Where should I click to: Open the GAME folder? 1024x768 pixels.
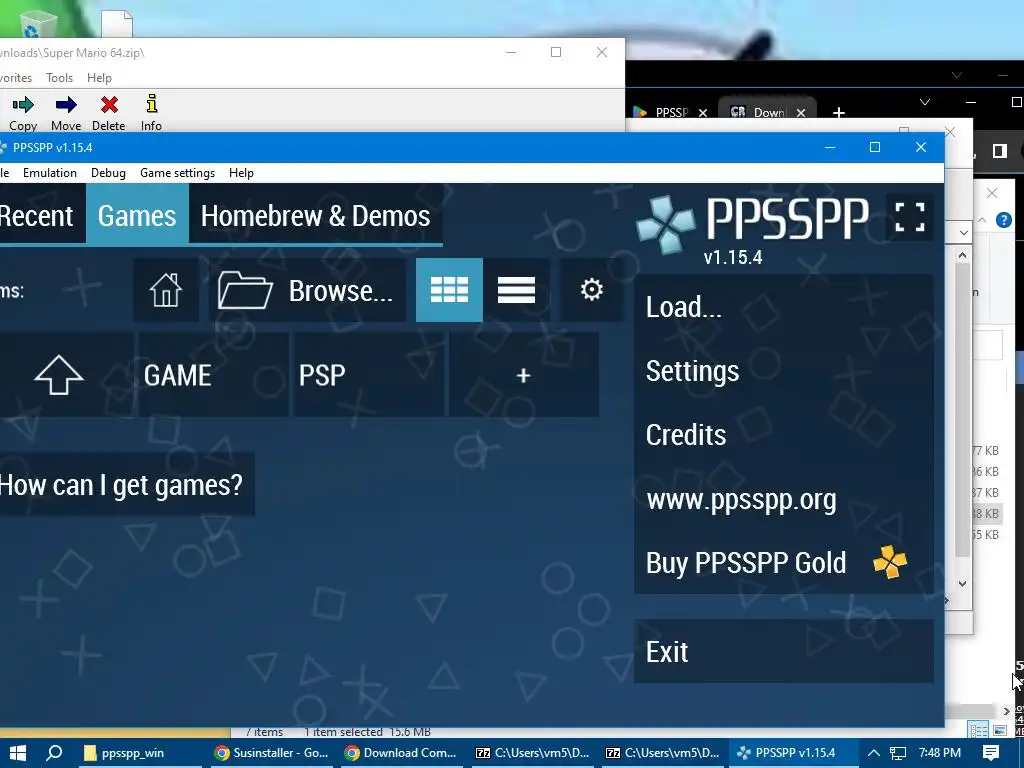pyautogui.click(x=213, y=375)
